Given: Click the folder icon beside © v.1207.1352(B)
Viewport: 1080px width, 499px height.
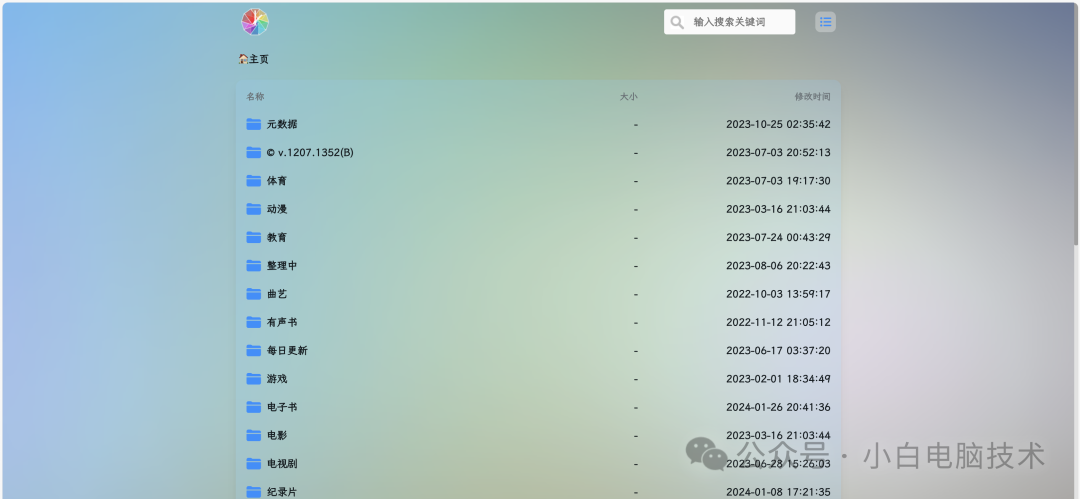Looking at the screenshot, I should (x=253, y=152).
